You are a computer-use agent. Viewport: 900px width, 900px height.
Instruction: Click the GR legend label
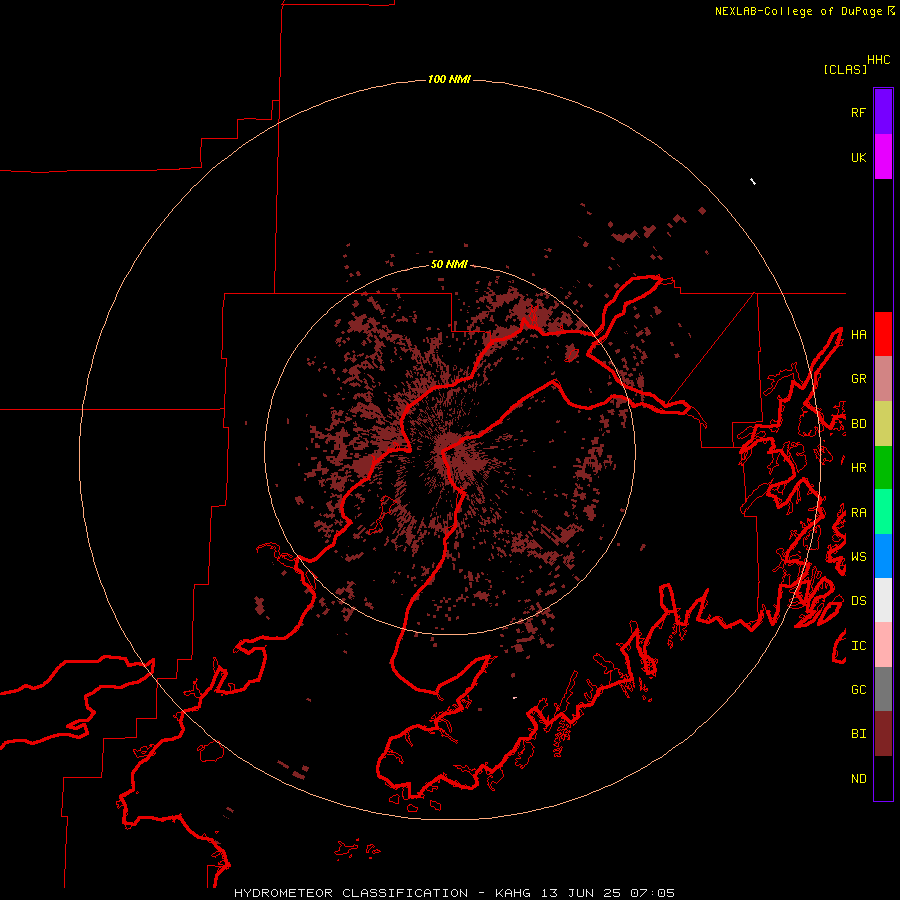[x=858, y=378]
